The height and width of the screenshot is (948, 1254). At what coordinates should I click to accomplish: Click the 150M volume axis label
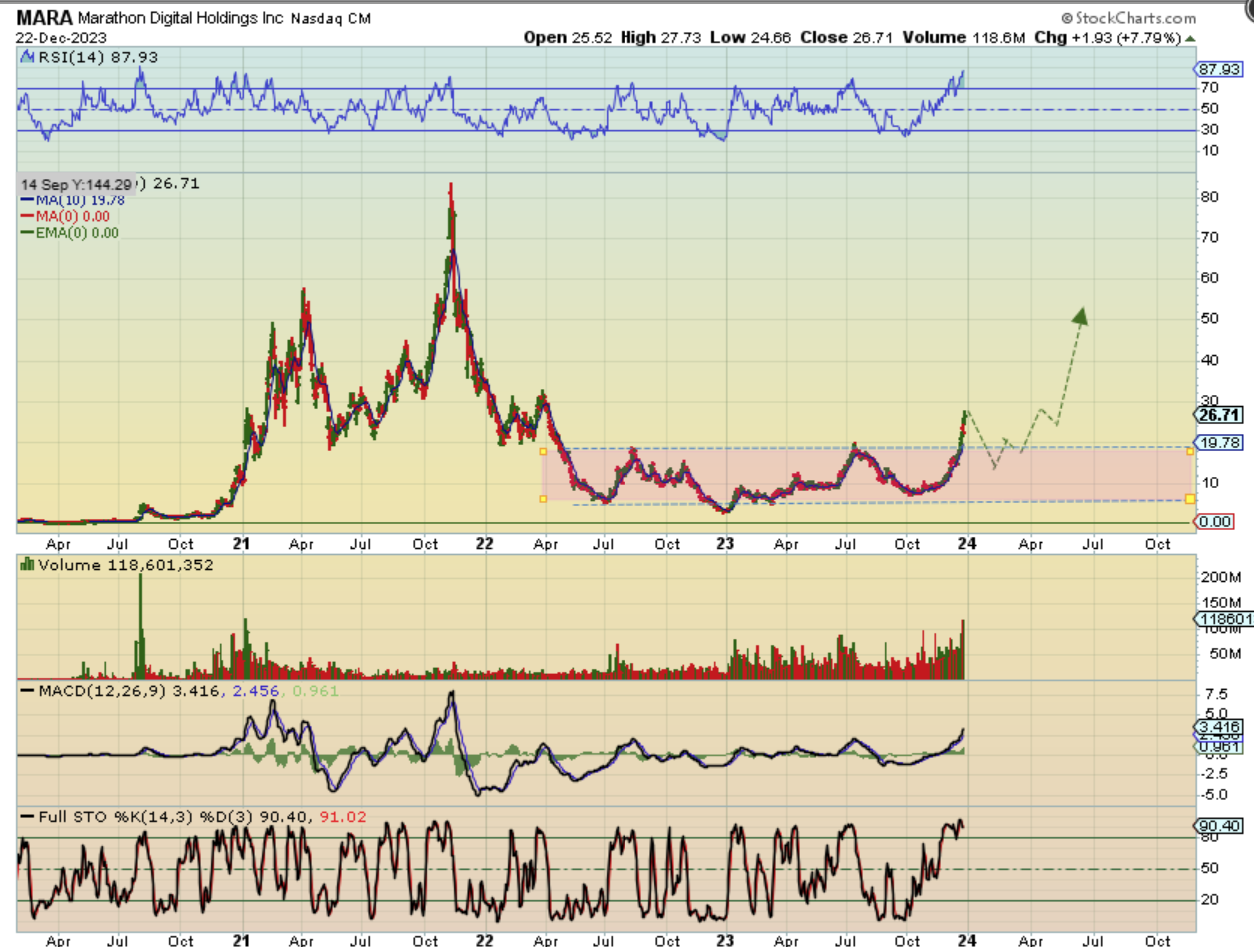coord(1220,602)
